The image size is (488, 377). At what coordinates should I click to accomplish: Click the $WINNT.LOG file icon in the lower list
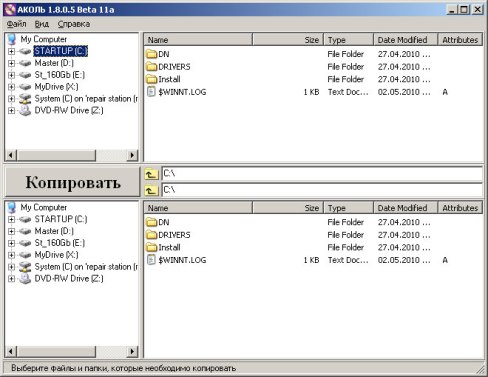(x=151, y=260)
